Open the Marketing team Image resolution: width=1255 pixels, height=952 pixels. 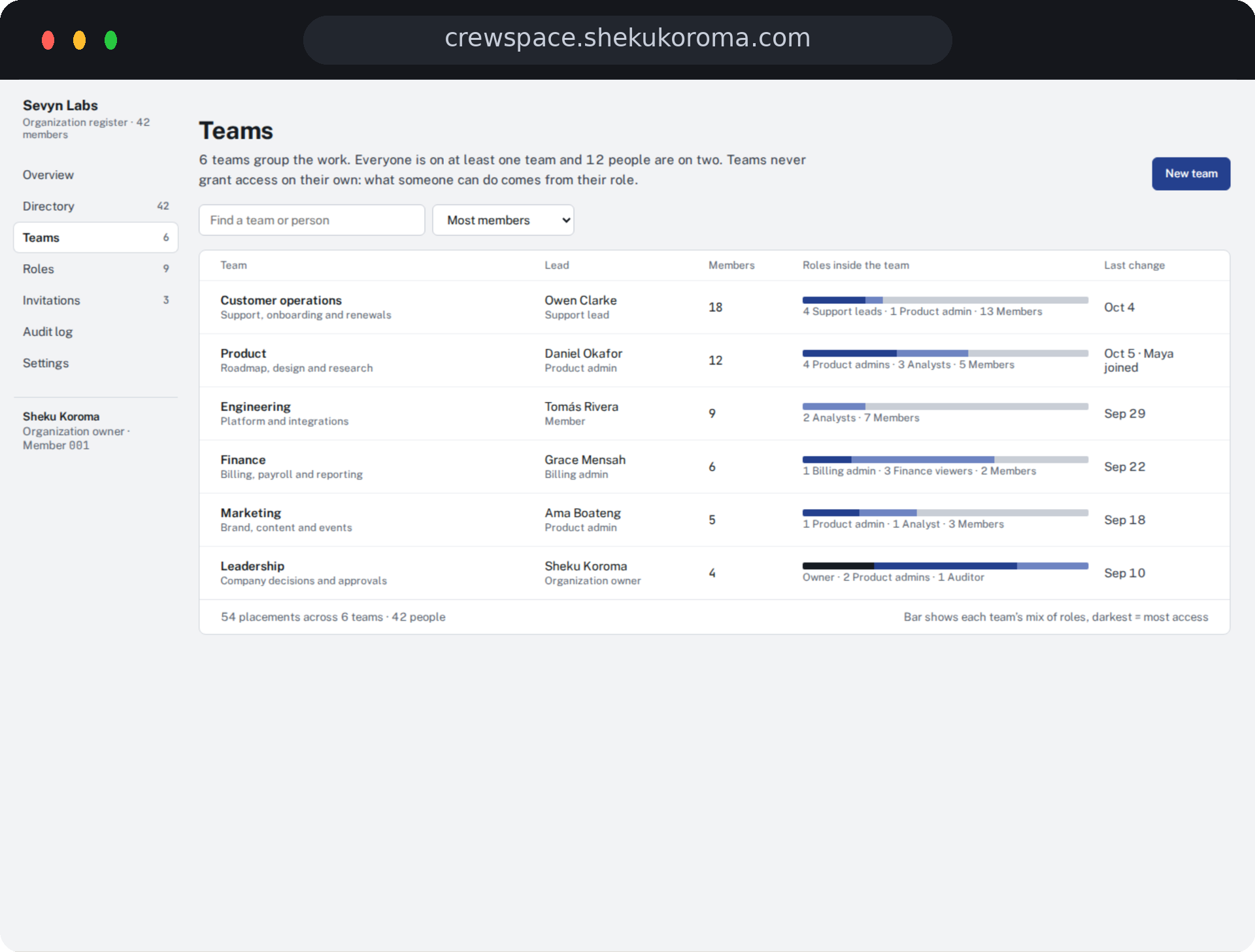pyautogui.click(x=714, y=520)
